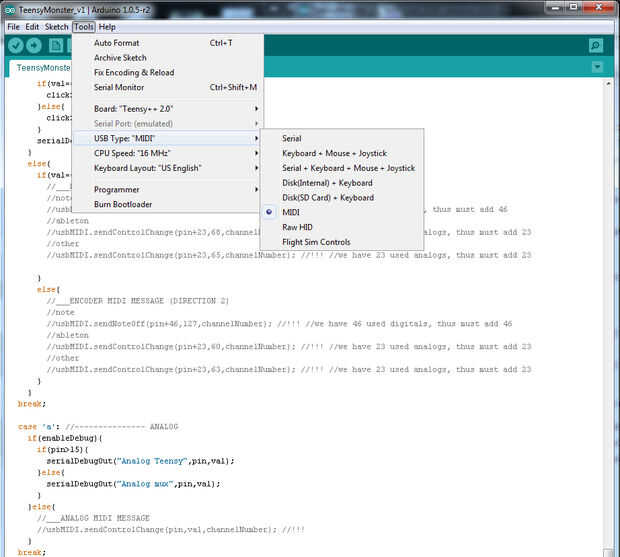Viewport: 620px width, 557px height.
Task: Open the Edit menu
Action: point(32,27)
